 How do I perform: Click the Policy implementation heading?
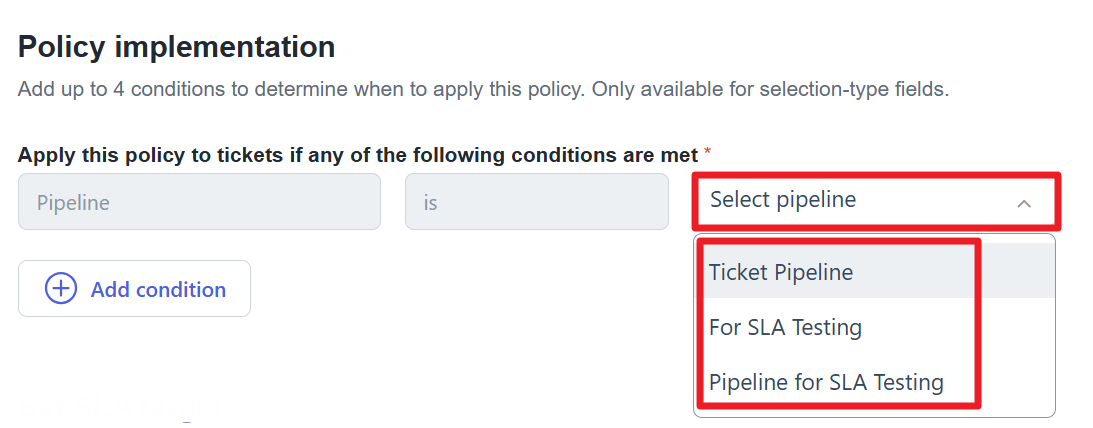tap(176, 47)
